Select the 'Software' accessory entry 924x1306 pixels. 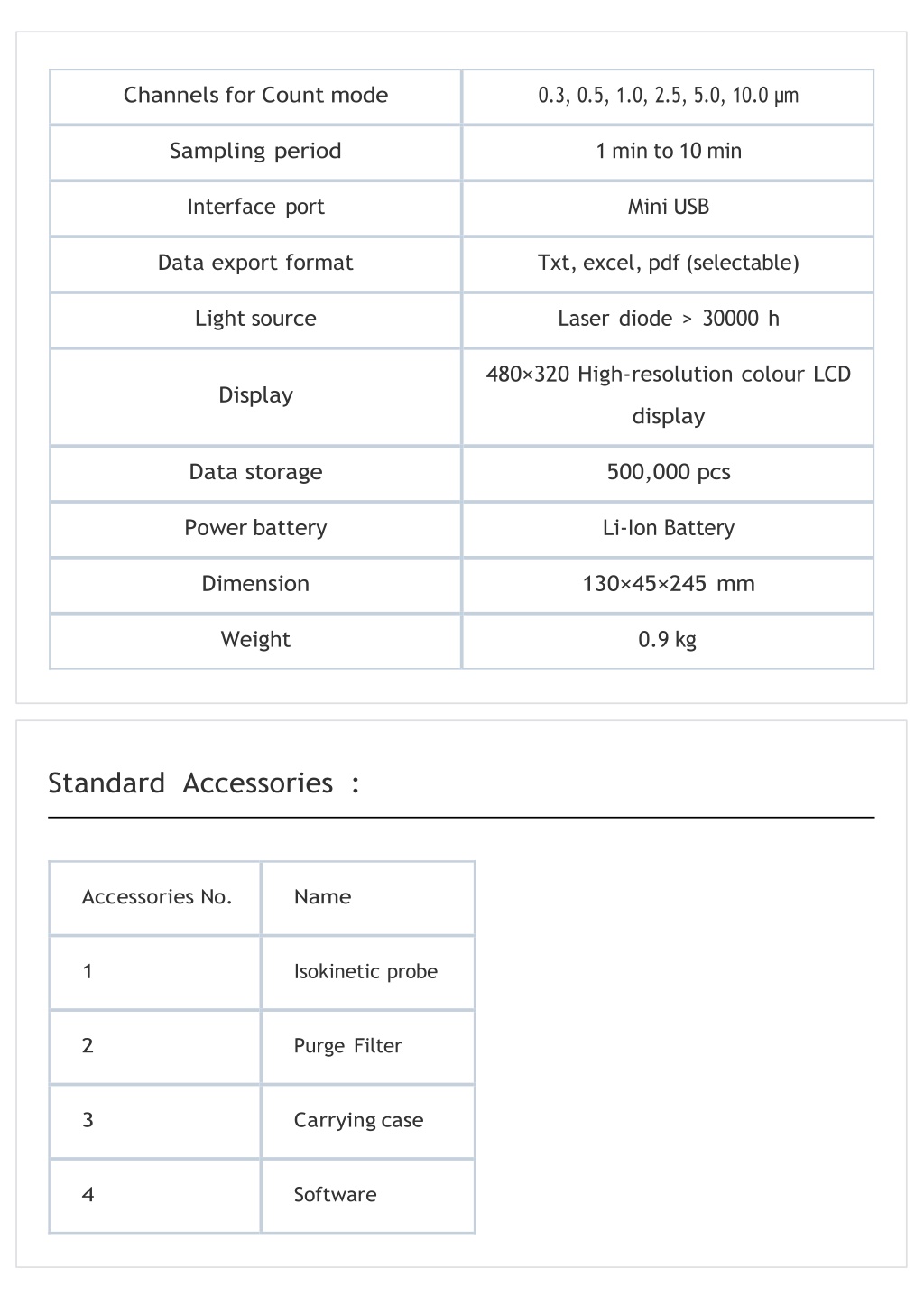pos(335,1196)
